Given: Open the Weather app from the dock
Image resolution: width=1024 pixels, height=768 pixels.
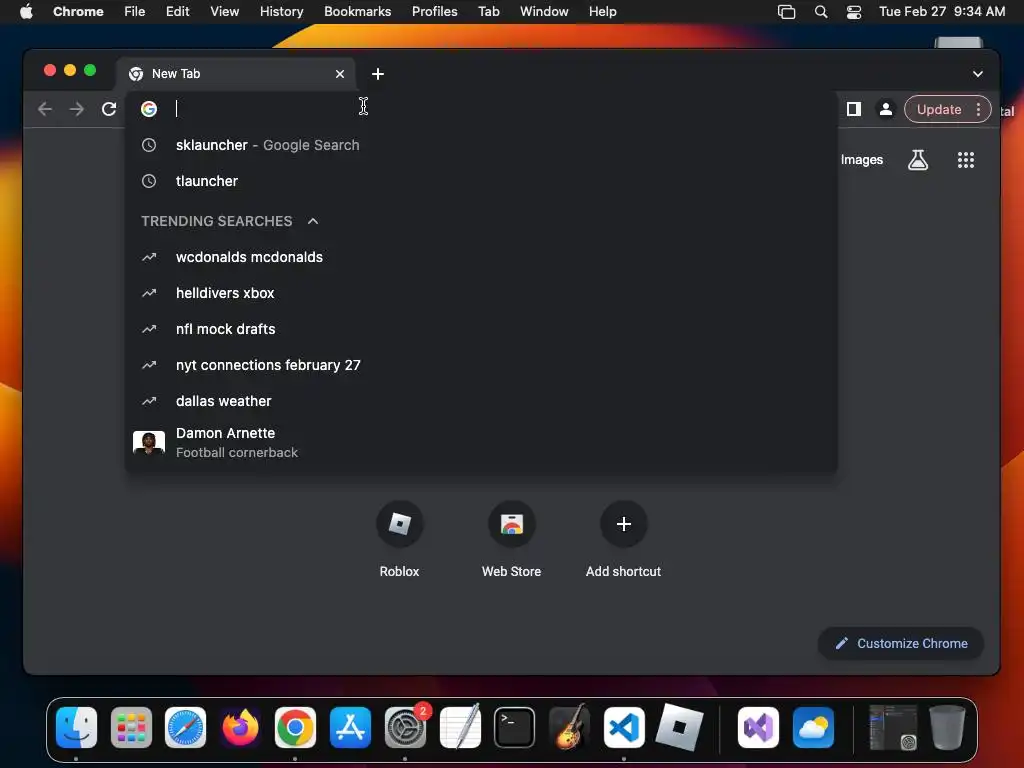Looking at the screenshot, I should [813, 728].
